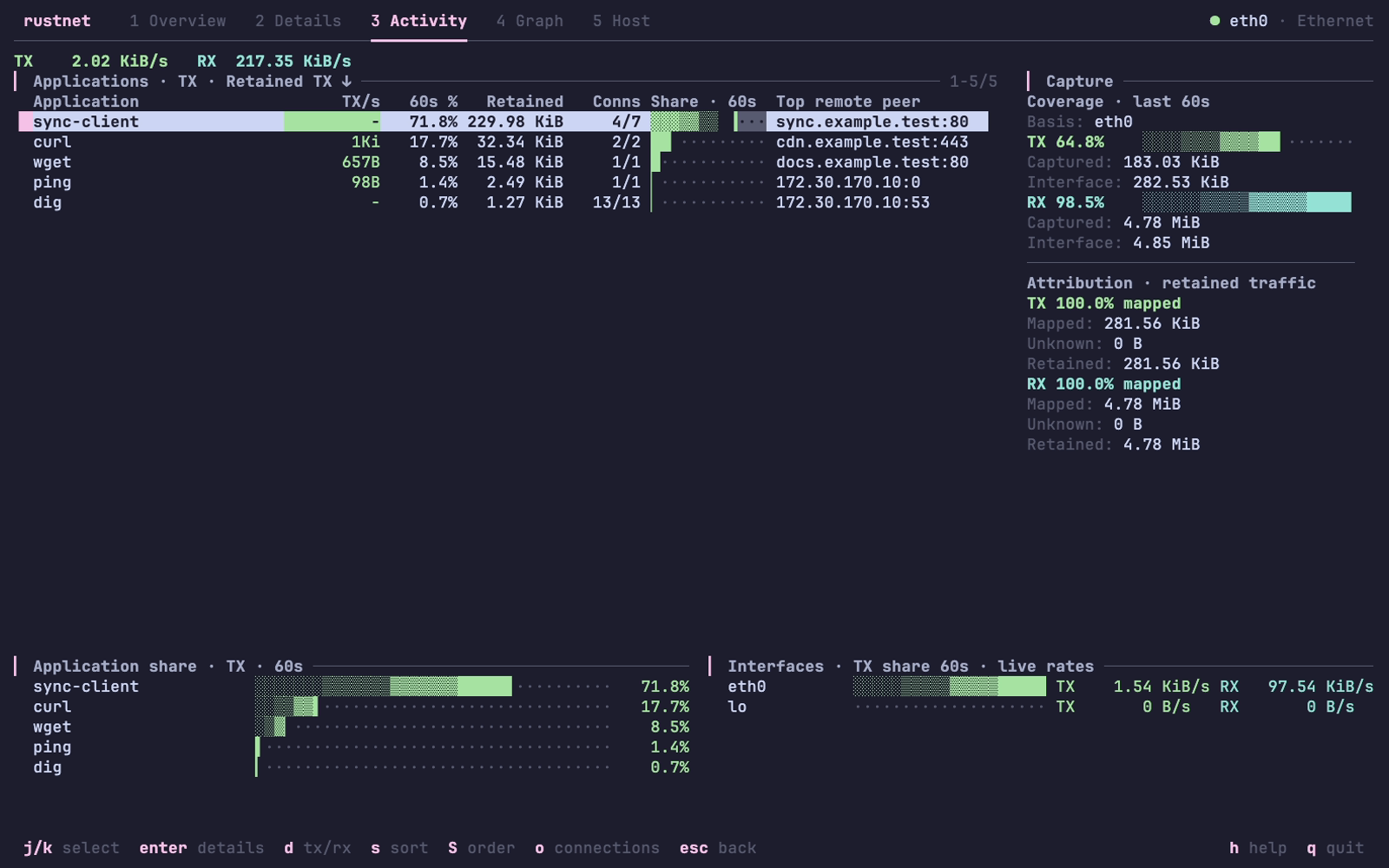1389x868 pixels.
Task: Click the 'S order' key hint
Action: click(482, 848)
